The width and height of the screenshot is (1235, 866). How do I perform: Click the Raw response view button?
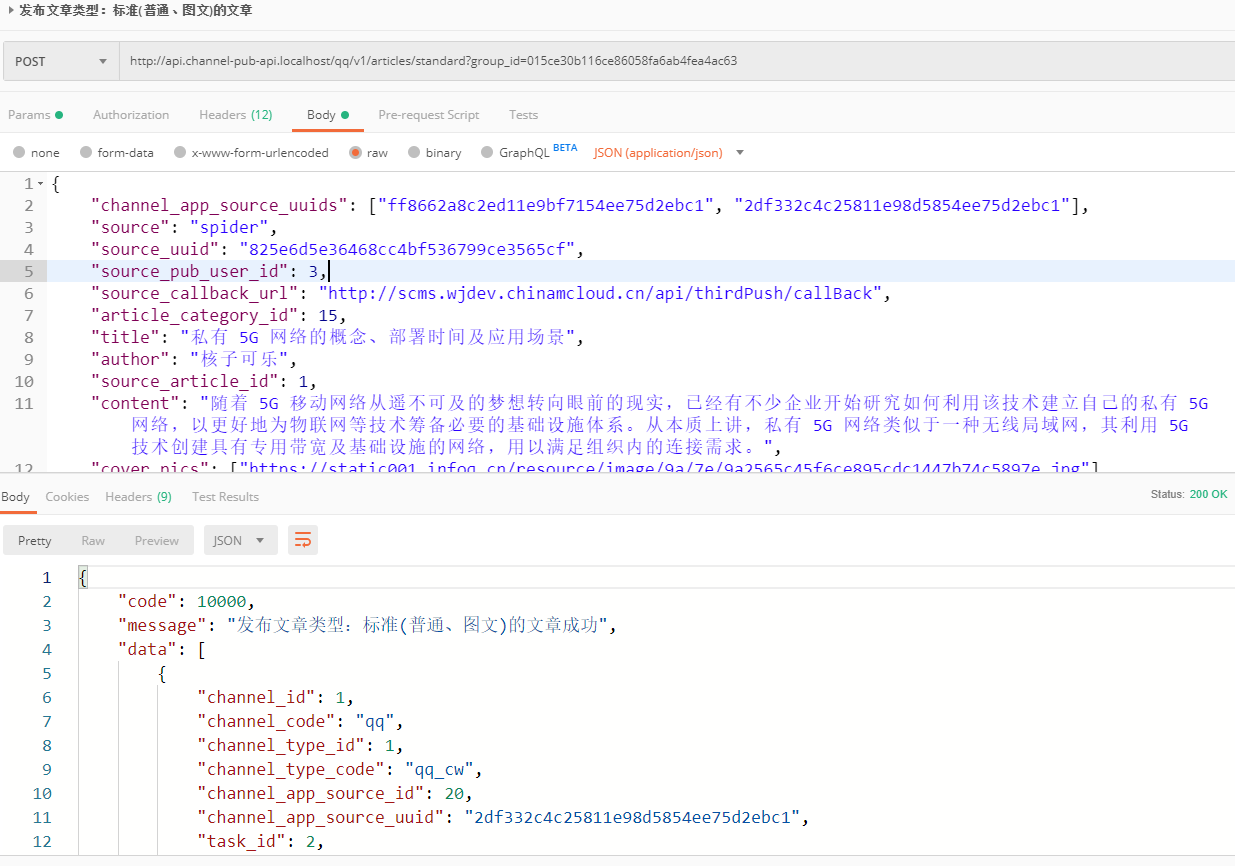(x=93, y=541)
